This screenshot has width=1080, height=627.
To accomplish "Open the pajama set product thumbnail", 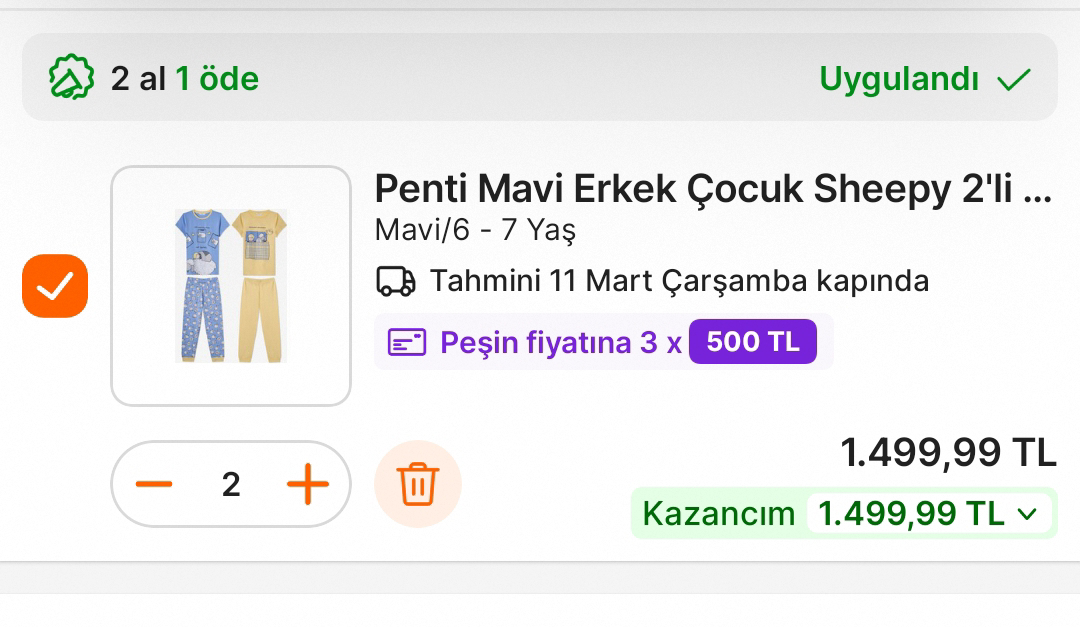I will (x=231, y=285).
